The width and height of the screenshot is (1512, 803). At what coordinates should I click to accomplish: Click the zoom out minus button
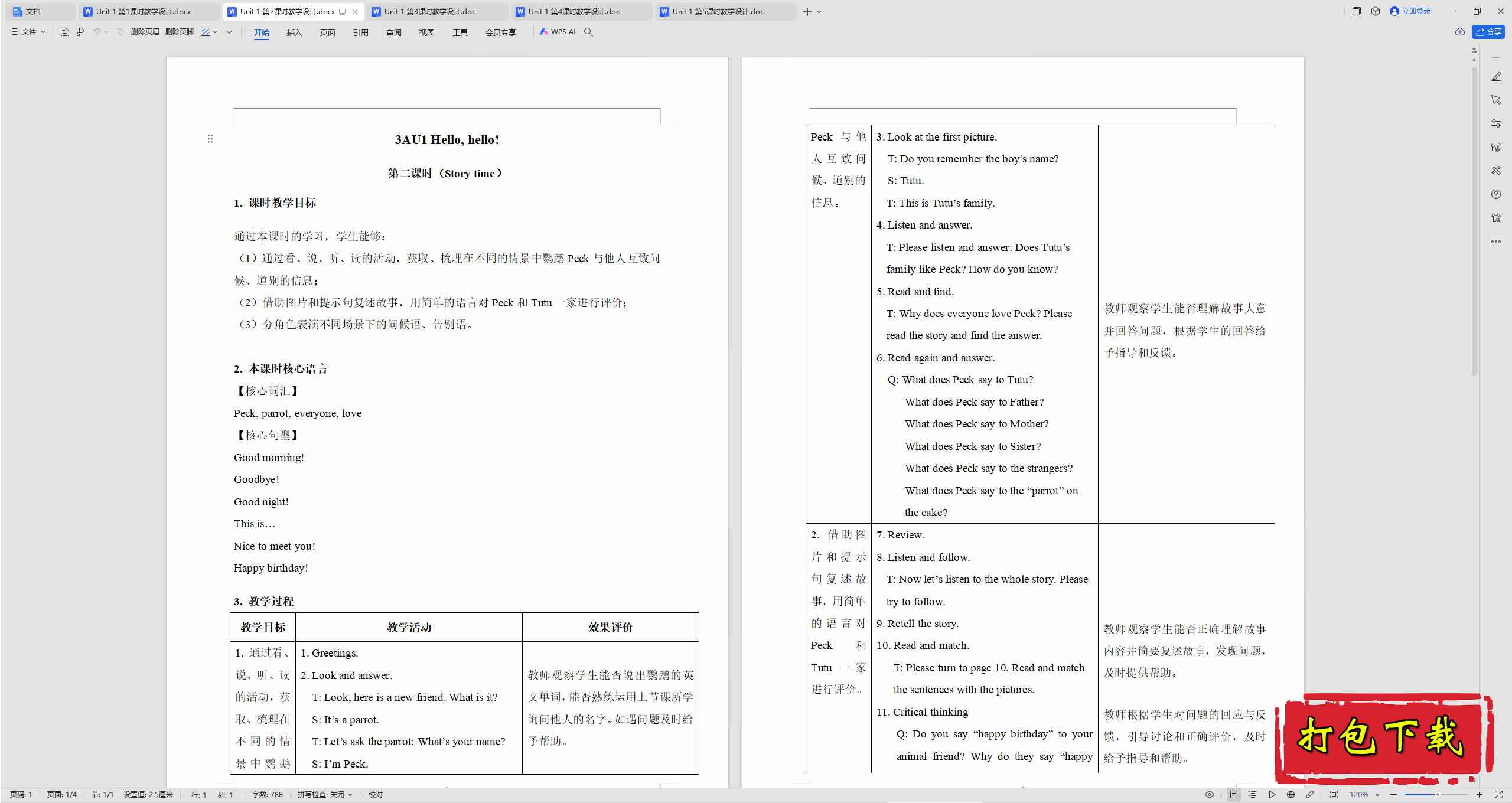click(x=1393, y=795)
